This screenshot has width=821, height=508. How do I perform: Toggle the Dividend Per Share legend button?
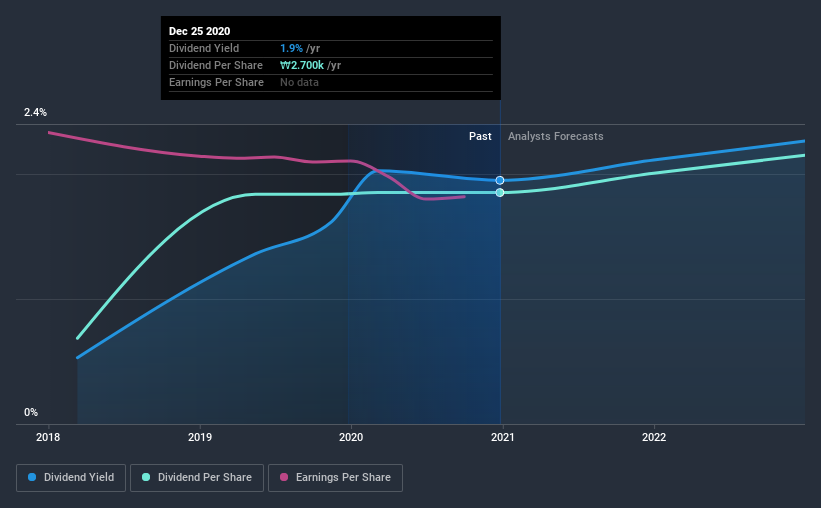tap(197, 478)
